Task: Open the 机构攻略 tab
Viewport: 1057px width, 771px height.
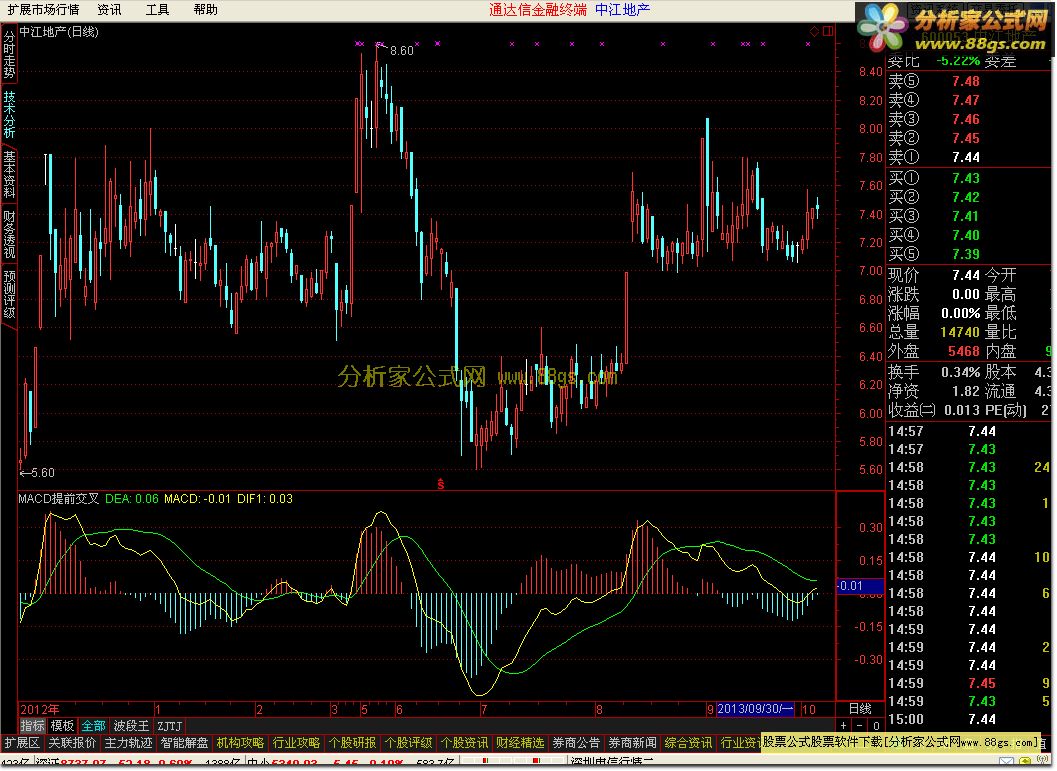Action: 240,743
